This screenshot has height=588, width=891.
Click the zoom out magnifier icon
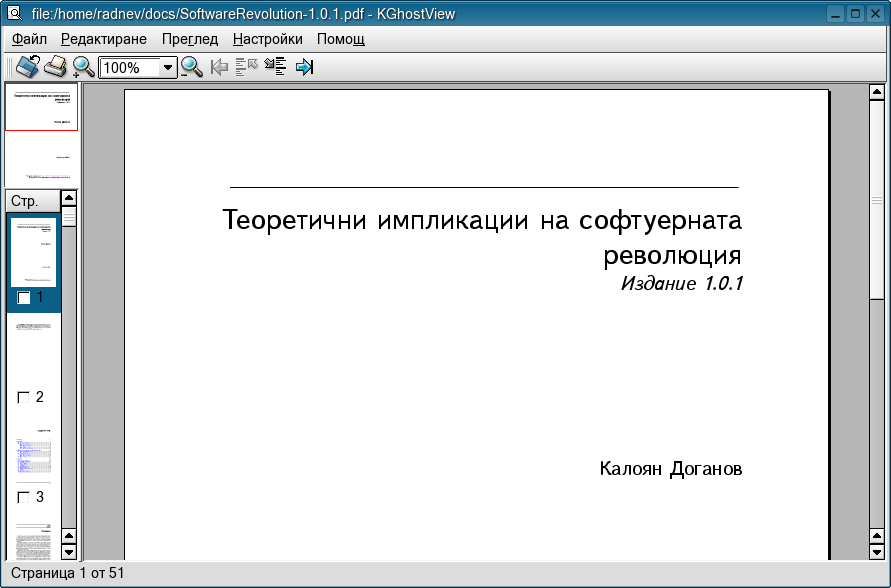(191, 67)
